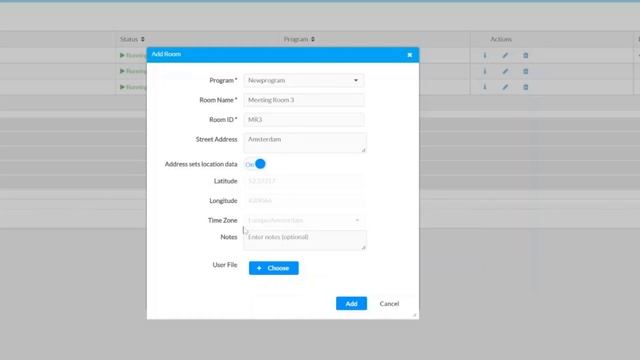Image resolution: width=640 pixels, height=360 pixels.
Task: Cancel the Add Room dialog
Action: pyautogui.click(x=389, y=304)
